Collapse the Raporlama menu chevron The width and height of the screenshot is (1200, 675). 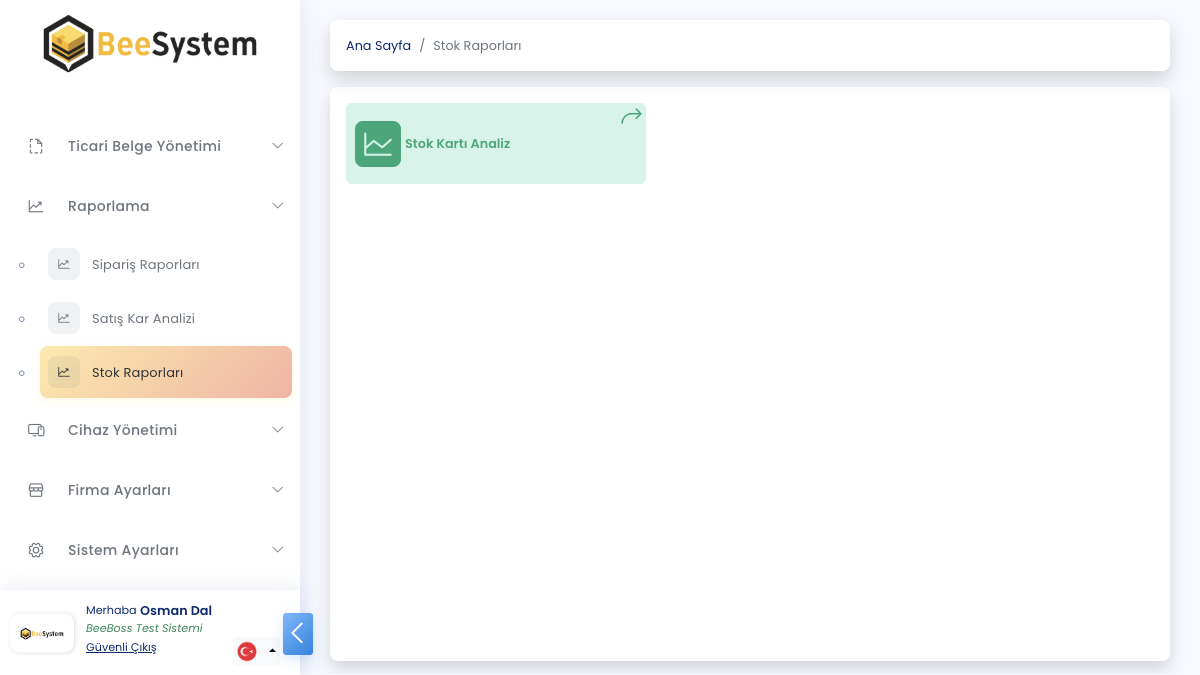tap(278, 206)
